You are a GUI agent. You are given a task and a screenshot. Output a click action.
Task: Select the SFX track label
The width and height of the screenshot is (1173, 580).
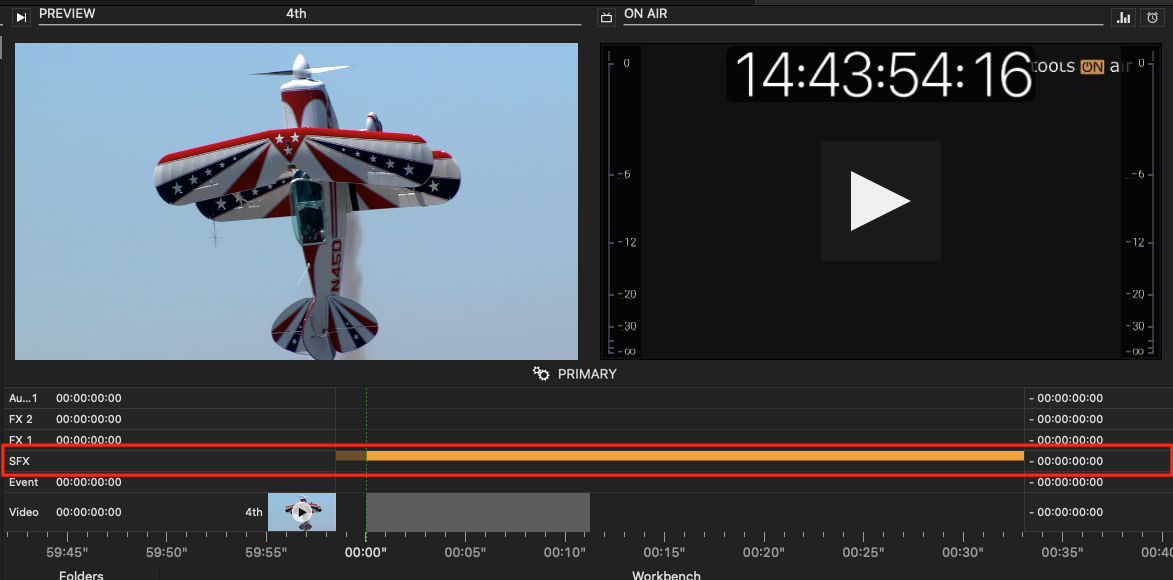point(19,461)
